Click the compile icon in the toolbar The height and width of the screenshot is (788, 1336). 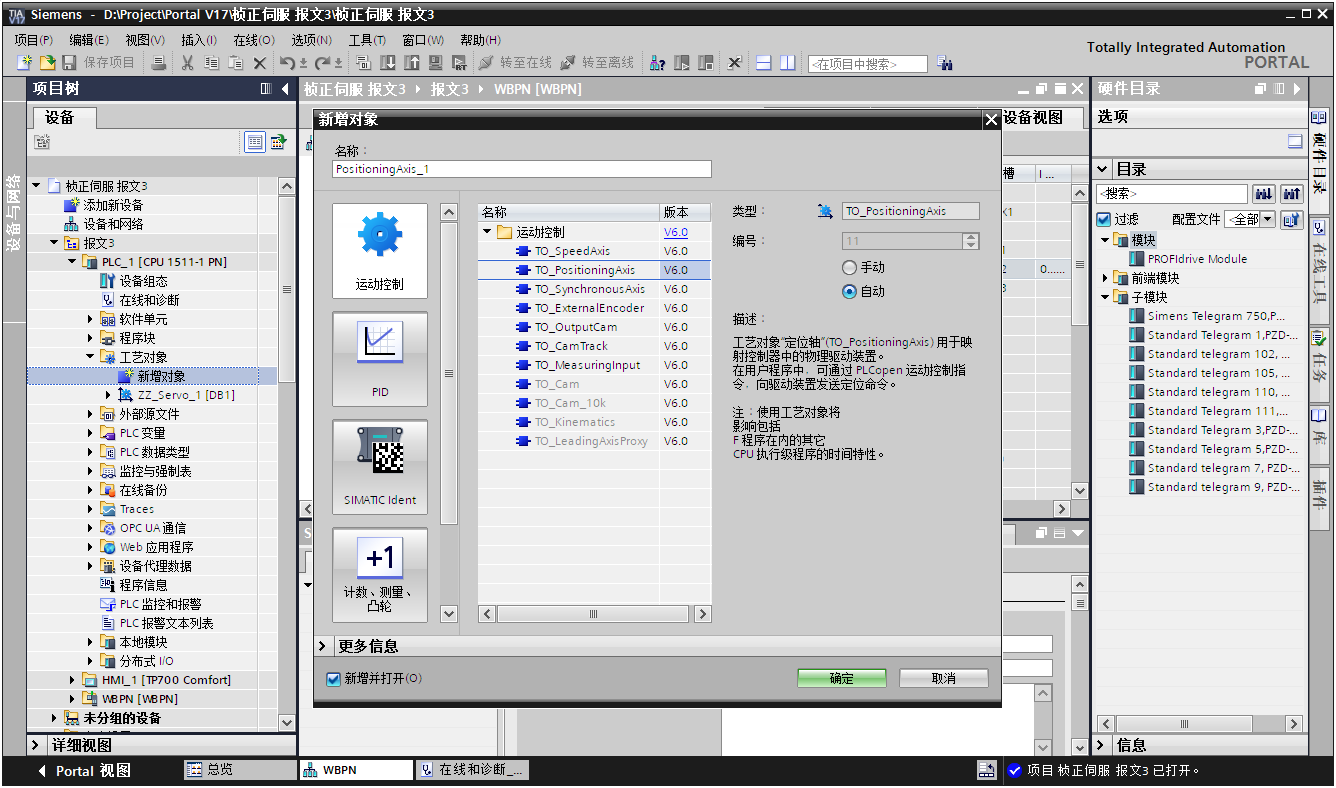(x=363, y=63)
